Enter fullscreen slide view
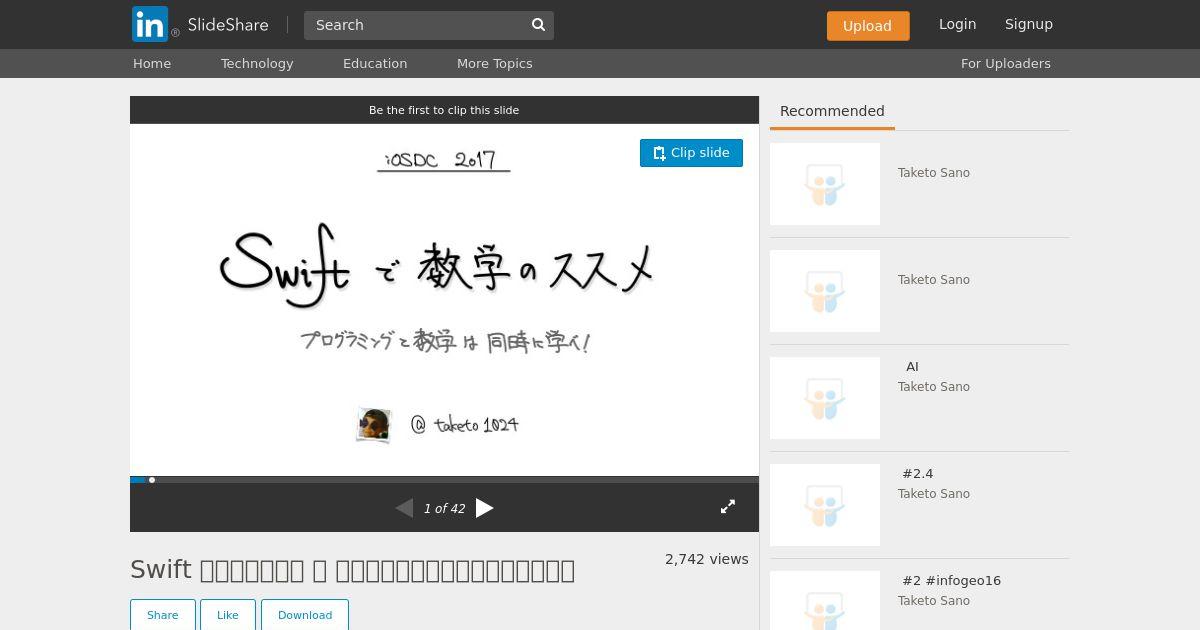The image size is (1200, 630). tap(728, 507)
